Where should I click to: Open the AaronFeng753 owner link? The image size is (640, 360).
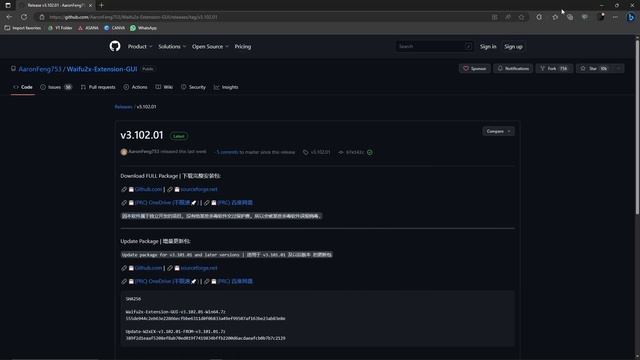point(40,69)
